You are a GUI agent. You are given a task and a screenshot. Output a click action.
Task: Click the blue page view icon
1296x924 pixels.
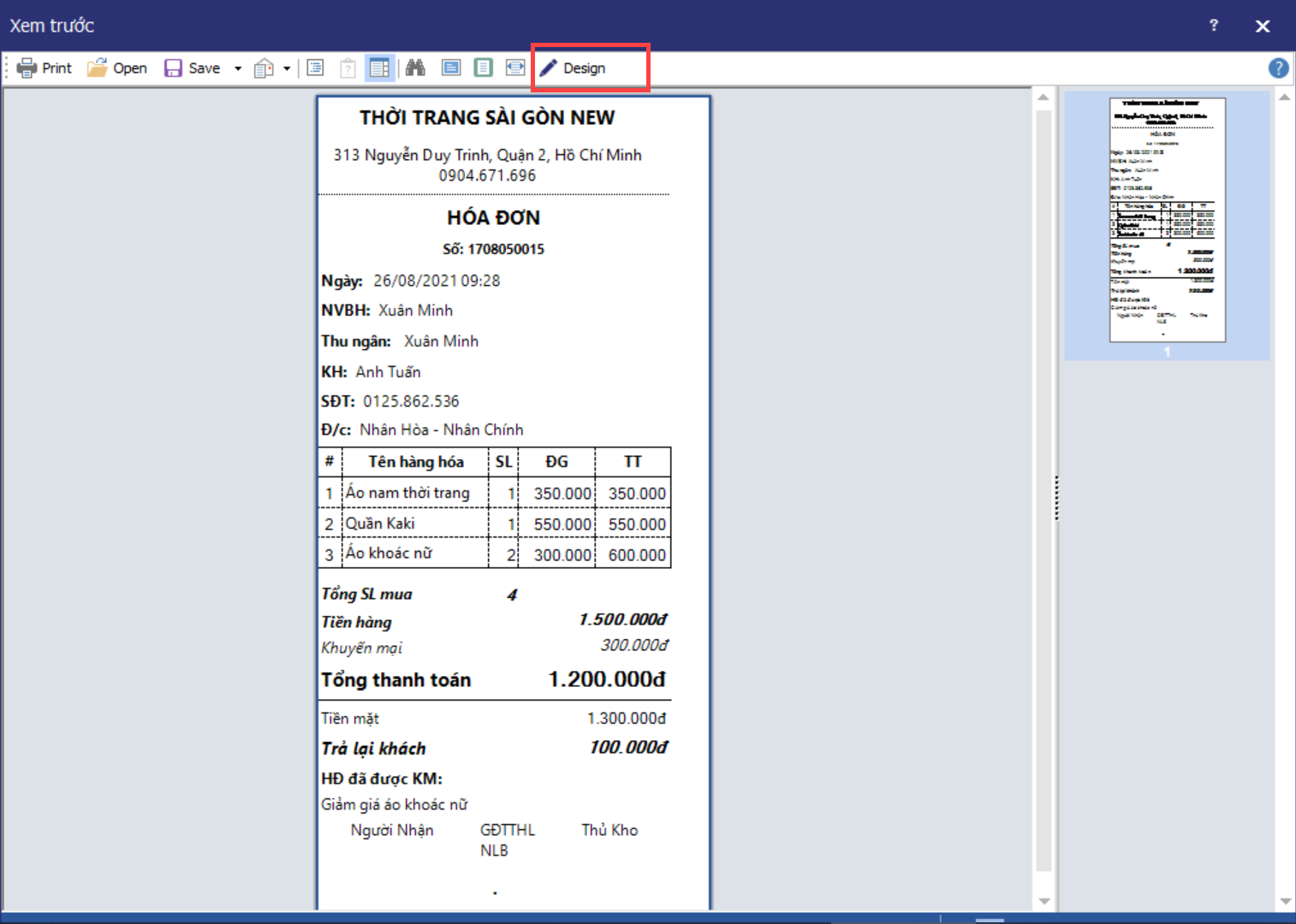[x=451, y=68]
